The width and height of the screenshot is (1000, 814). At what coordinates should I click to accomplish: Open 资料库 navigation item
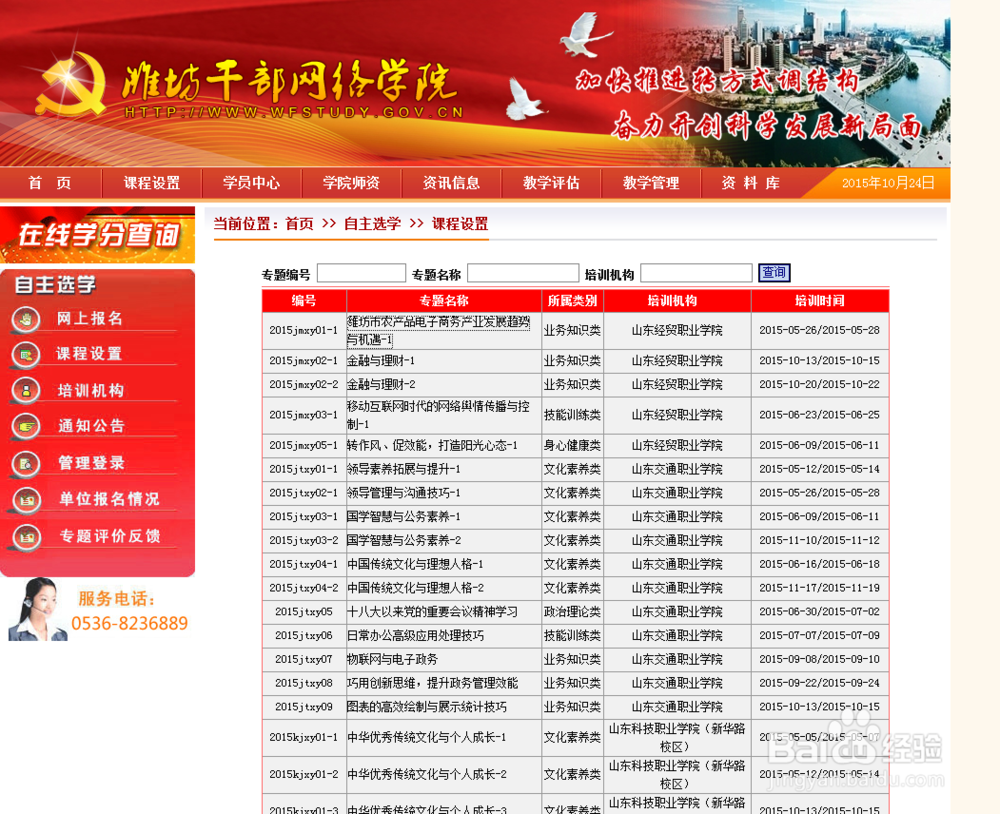tap(751, 183)
